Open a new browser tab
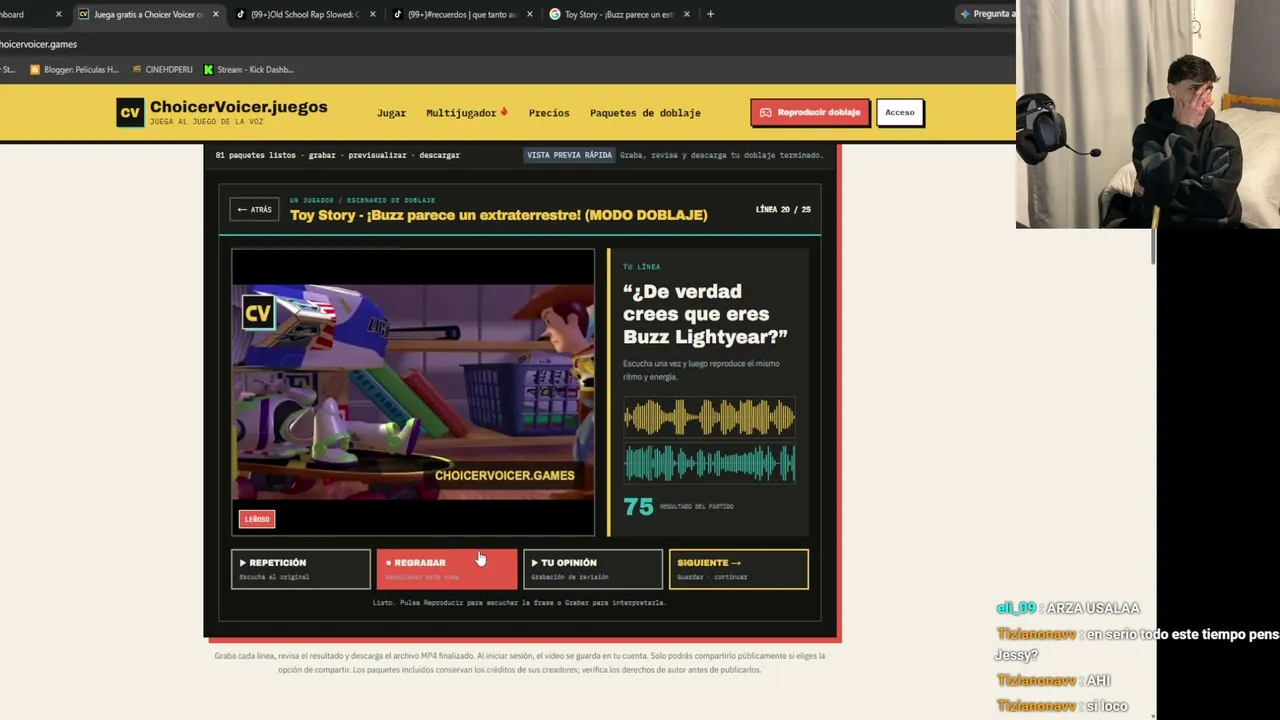This screenshot has width=1280, height=720. pyautogui.click(x=710, y=14)
